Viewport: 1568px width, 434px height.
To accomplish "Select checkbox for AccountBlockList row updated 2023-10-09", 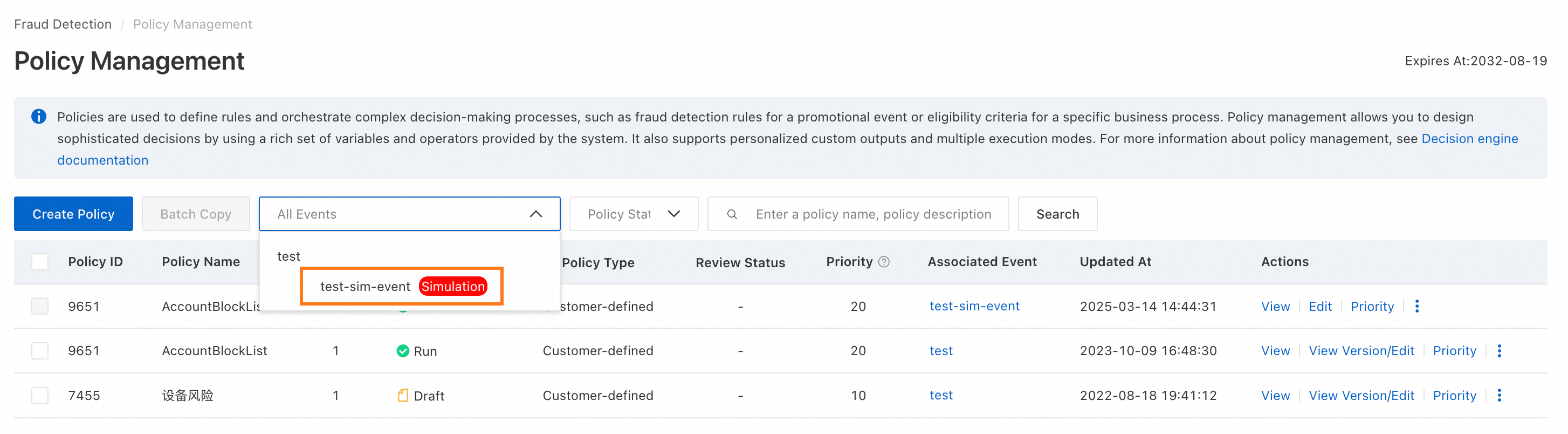I will (40, 351).
